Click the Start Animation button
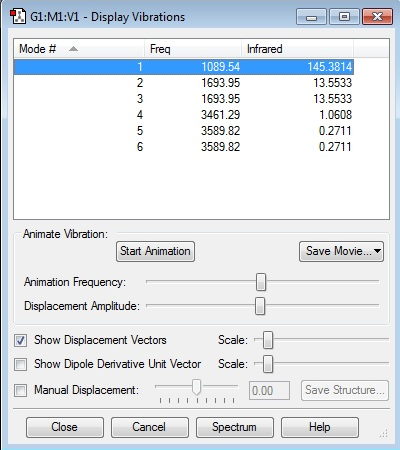 click(x=155, y=251)
